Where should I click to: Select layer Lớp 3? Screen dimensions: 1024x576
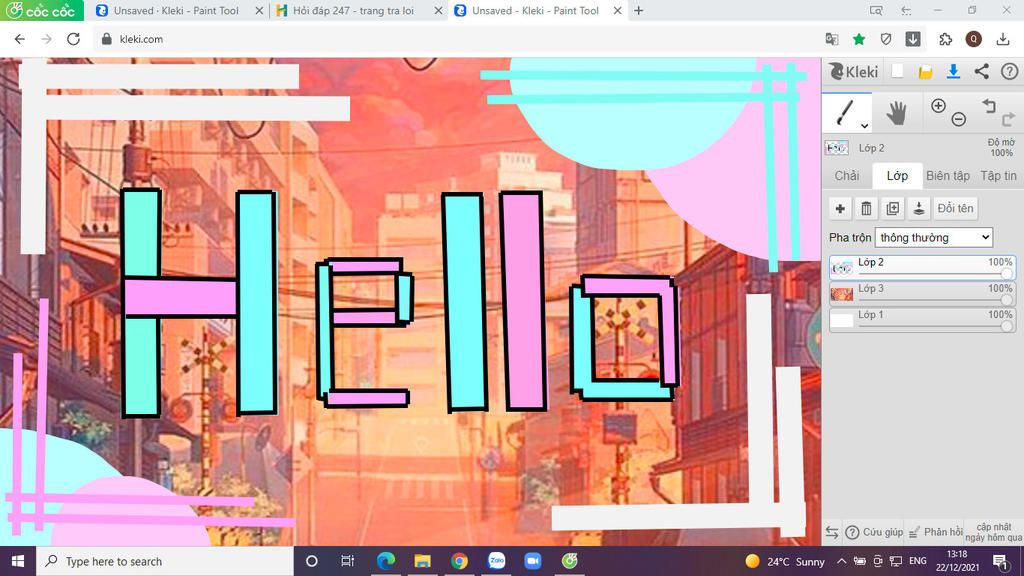tap(922, 294)
